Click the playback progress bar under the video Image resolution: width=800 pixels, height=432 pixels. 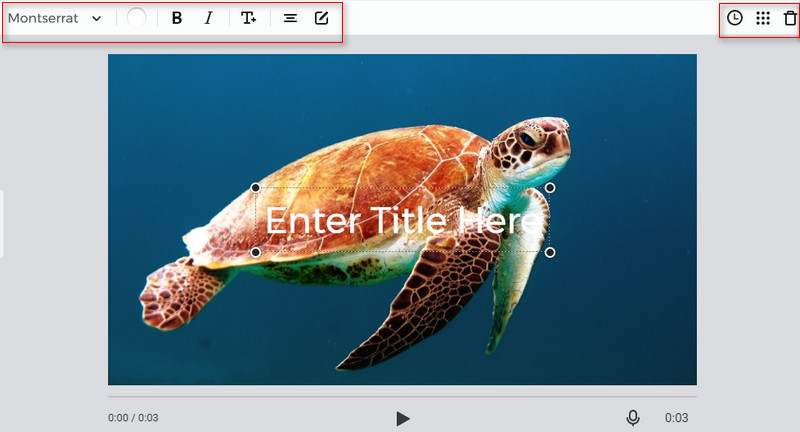point(402,397)
